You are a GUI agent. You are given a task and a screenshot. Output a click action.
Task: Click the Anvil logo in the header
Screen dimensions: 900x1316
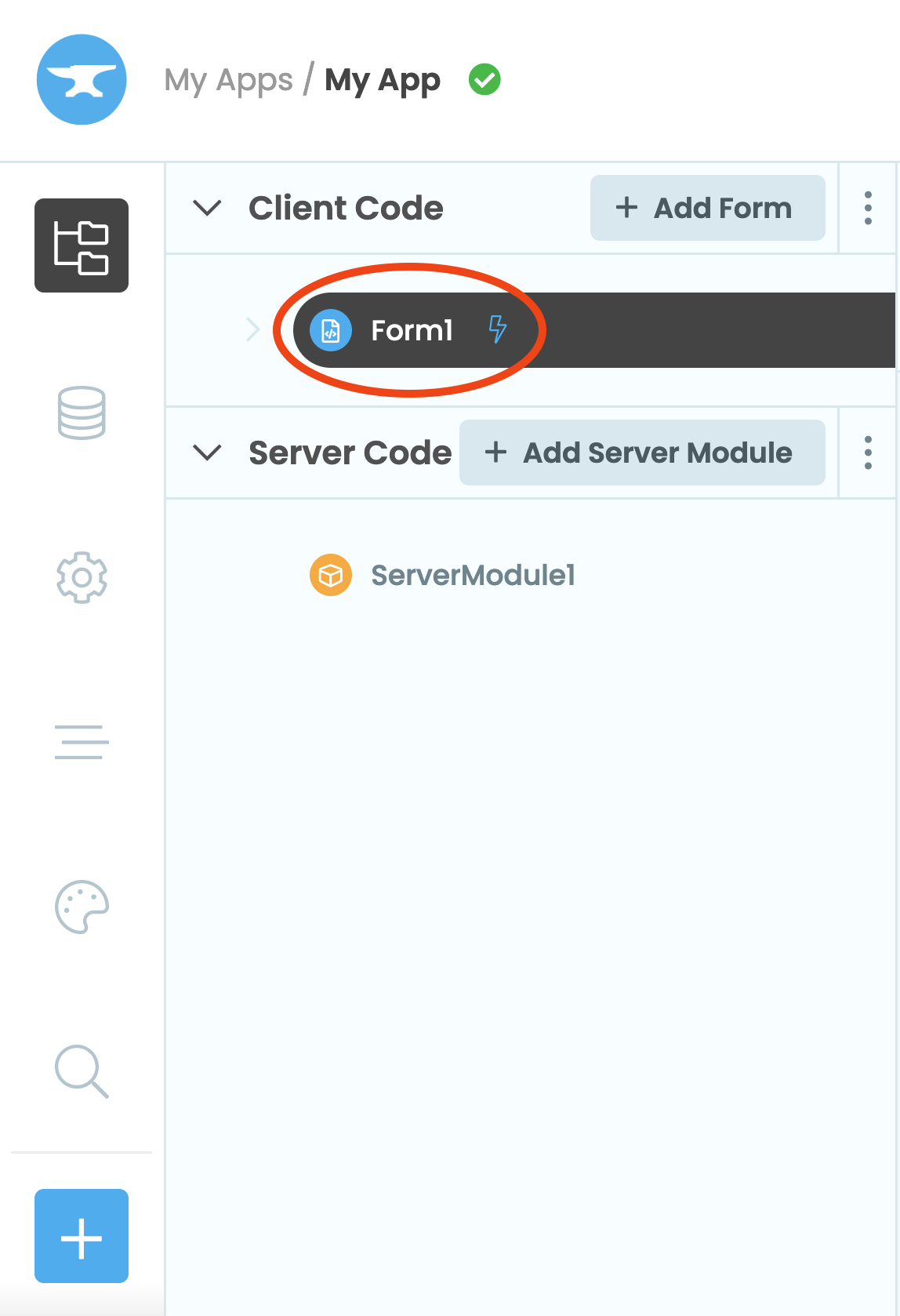pos(81,79)
